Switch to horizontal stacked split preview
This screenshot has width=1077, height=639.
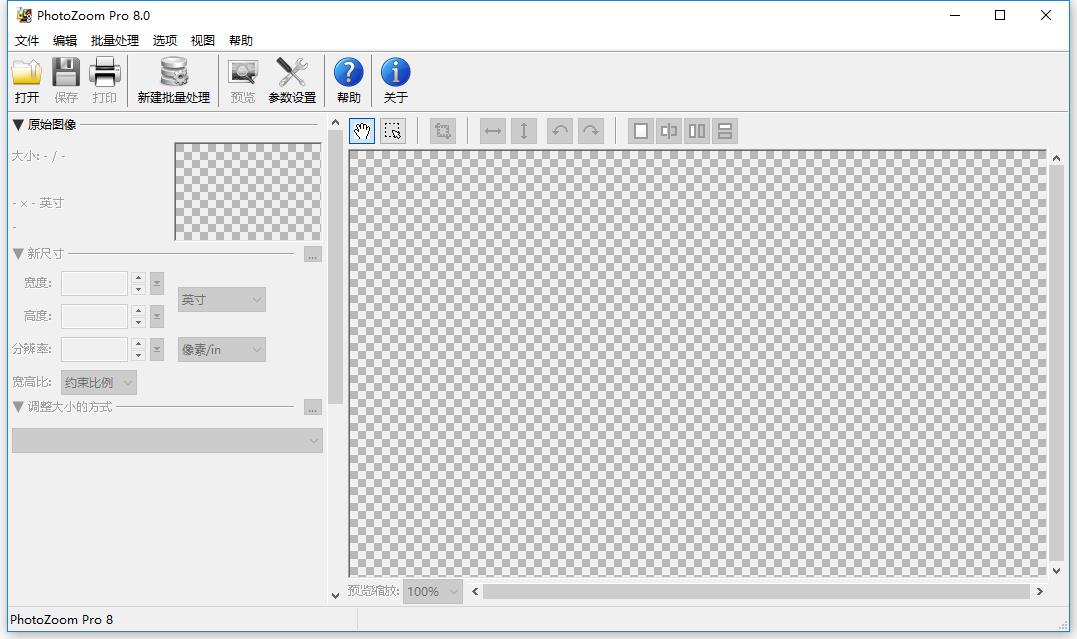coord(725,131)
